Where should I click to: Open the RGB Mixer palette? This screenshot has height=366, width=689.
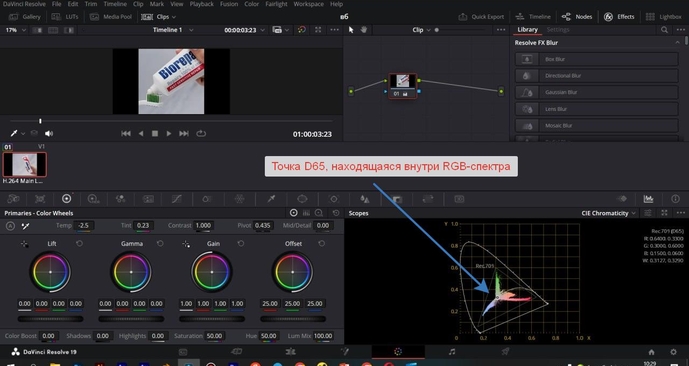coord(121,199)
